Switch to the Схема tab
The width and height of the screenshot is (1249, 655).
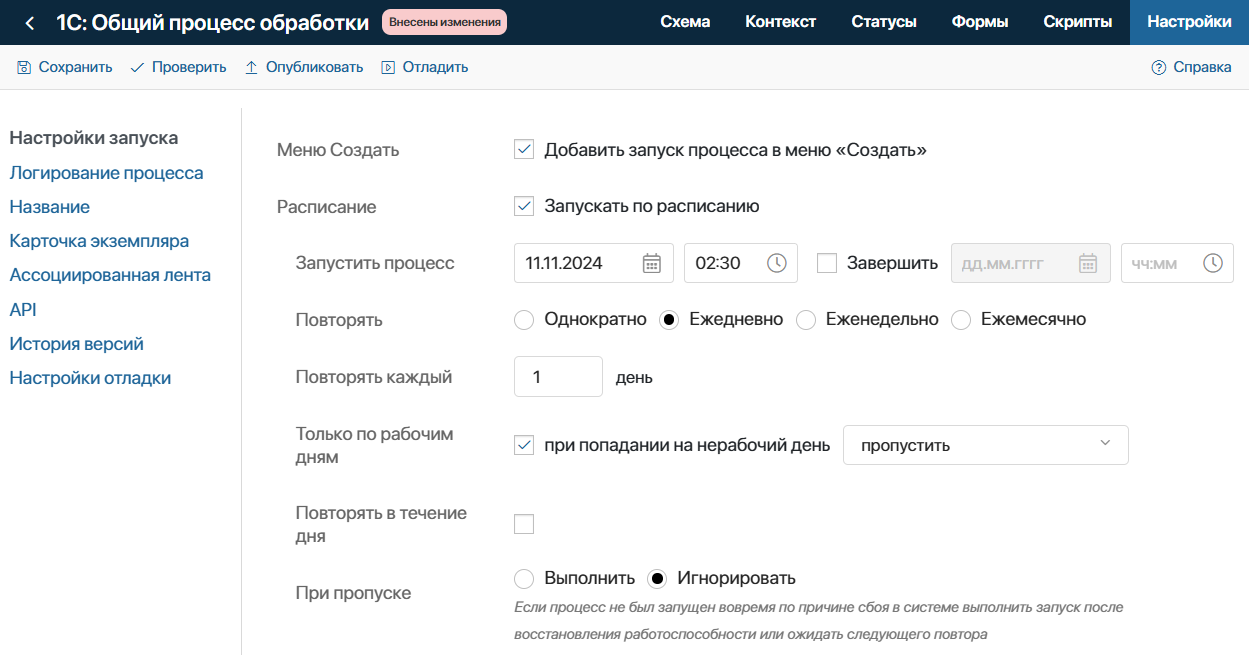tap(686, 22)
